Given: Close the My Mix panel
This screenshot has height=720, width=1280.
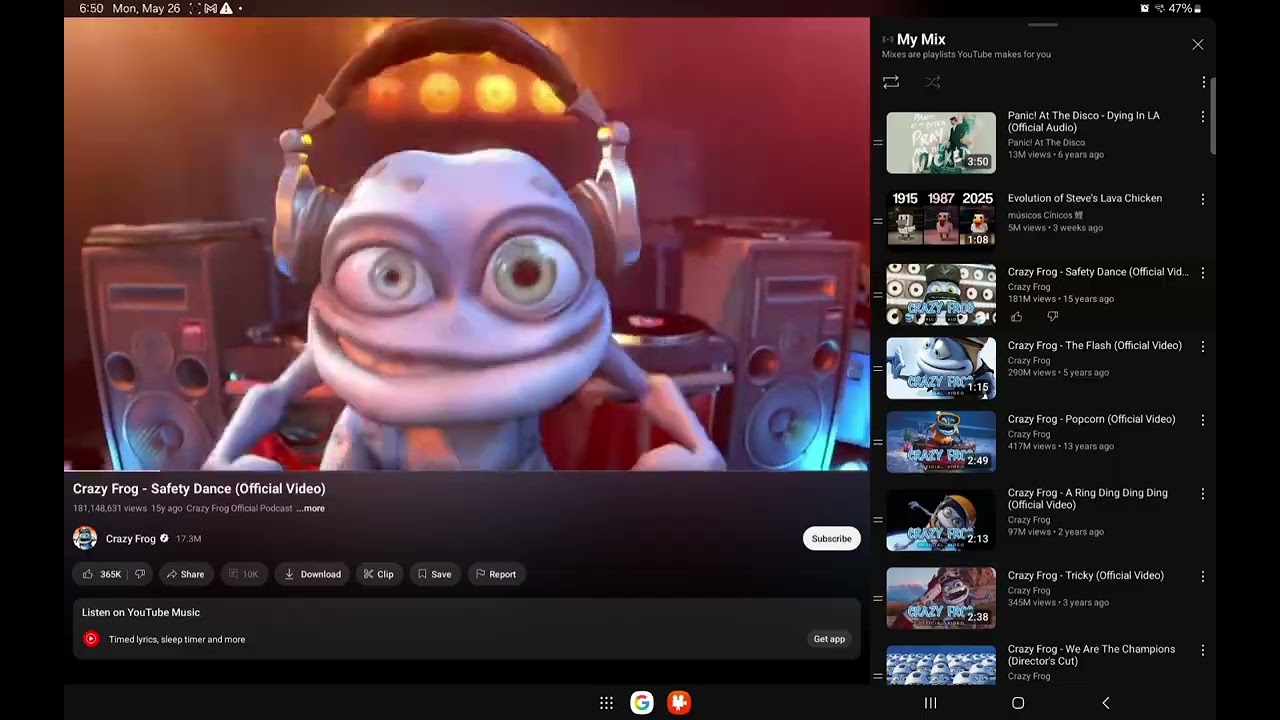Looking at the screenshot, I should [1197, 45].
